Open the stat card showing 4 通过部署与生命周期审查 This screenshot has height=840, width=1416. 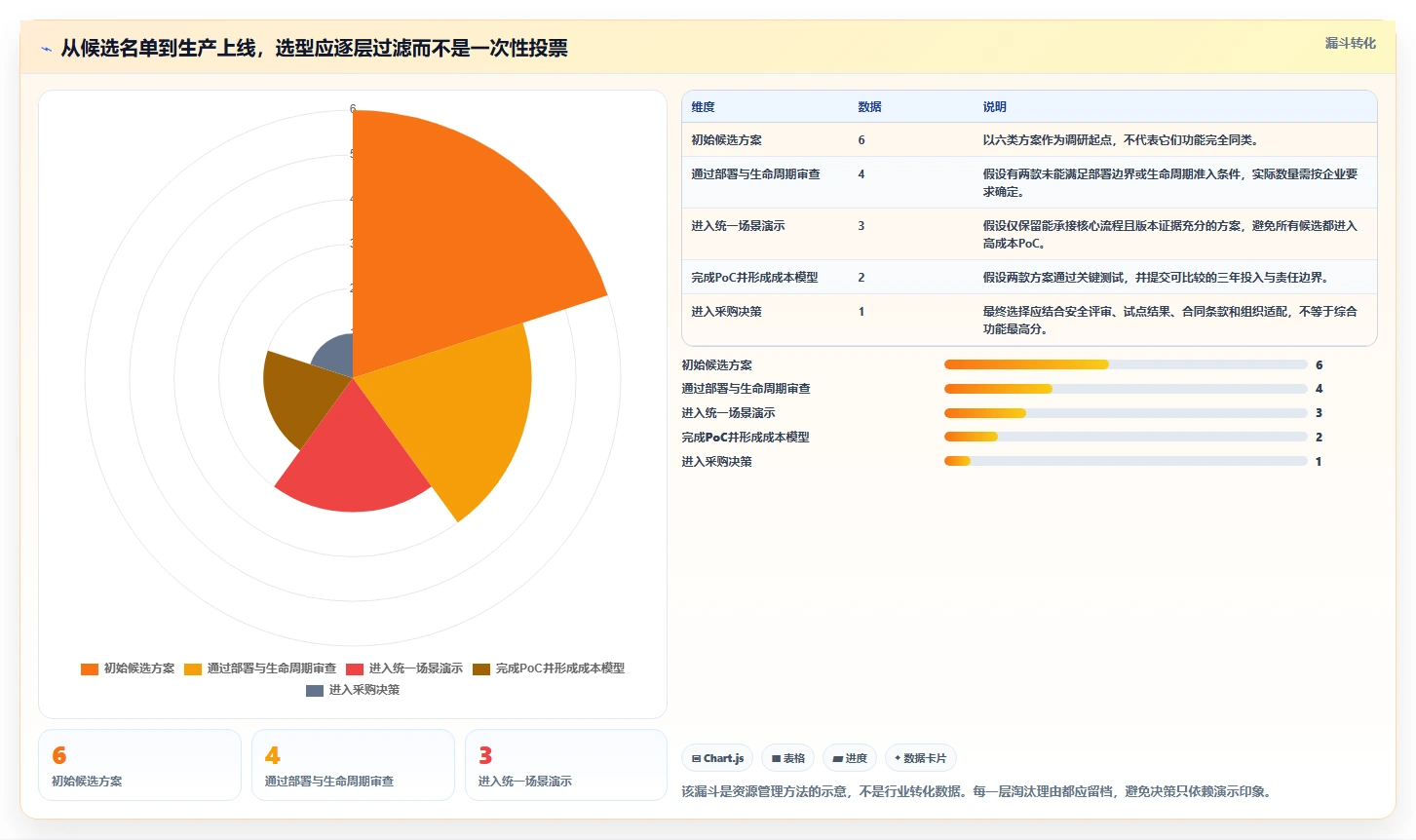353,765
